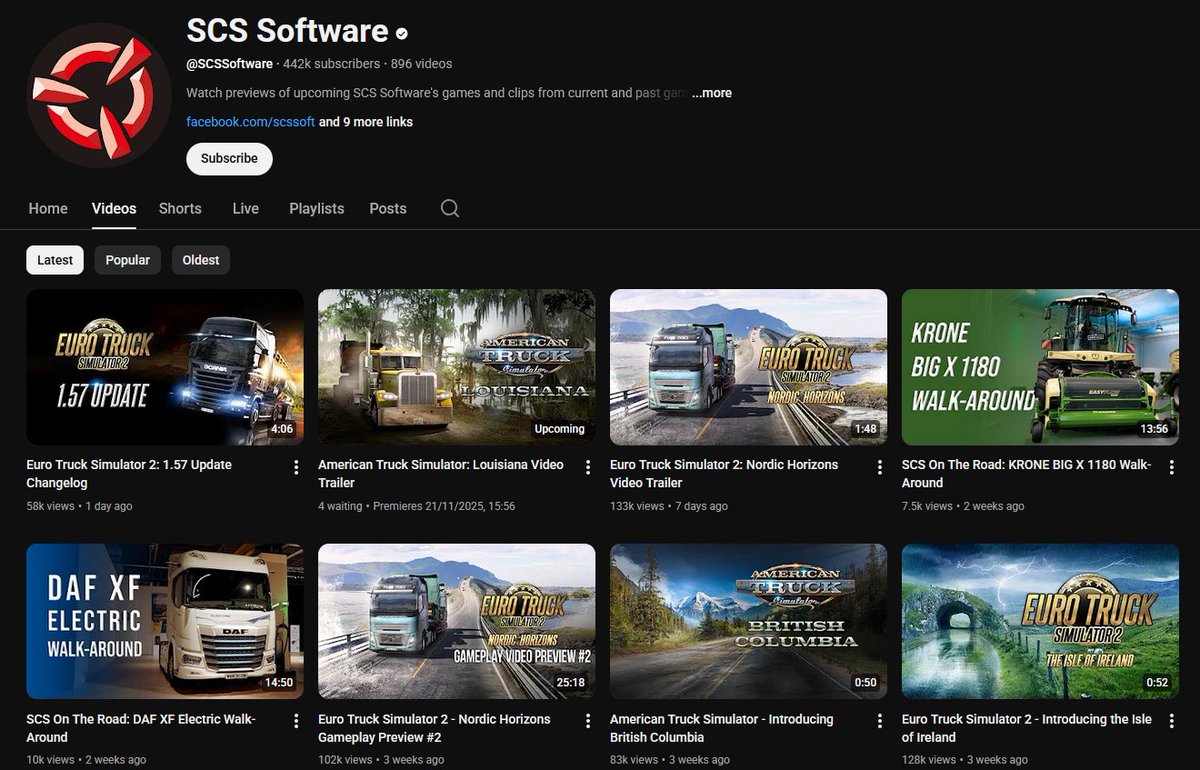Click the @SCSSoftware channel handle
This screenshot has width=1200, height=770.
[229, 64]
